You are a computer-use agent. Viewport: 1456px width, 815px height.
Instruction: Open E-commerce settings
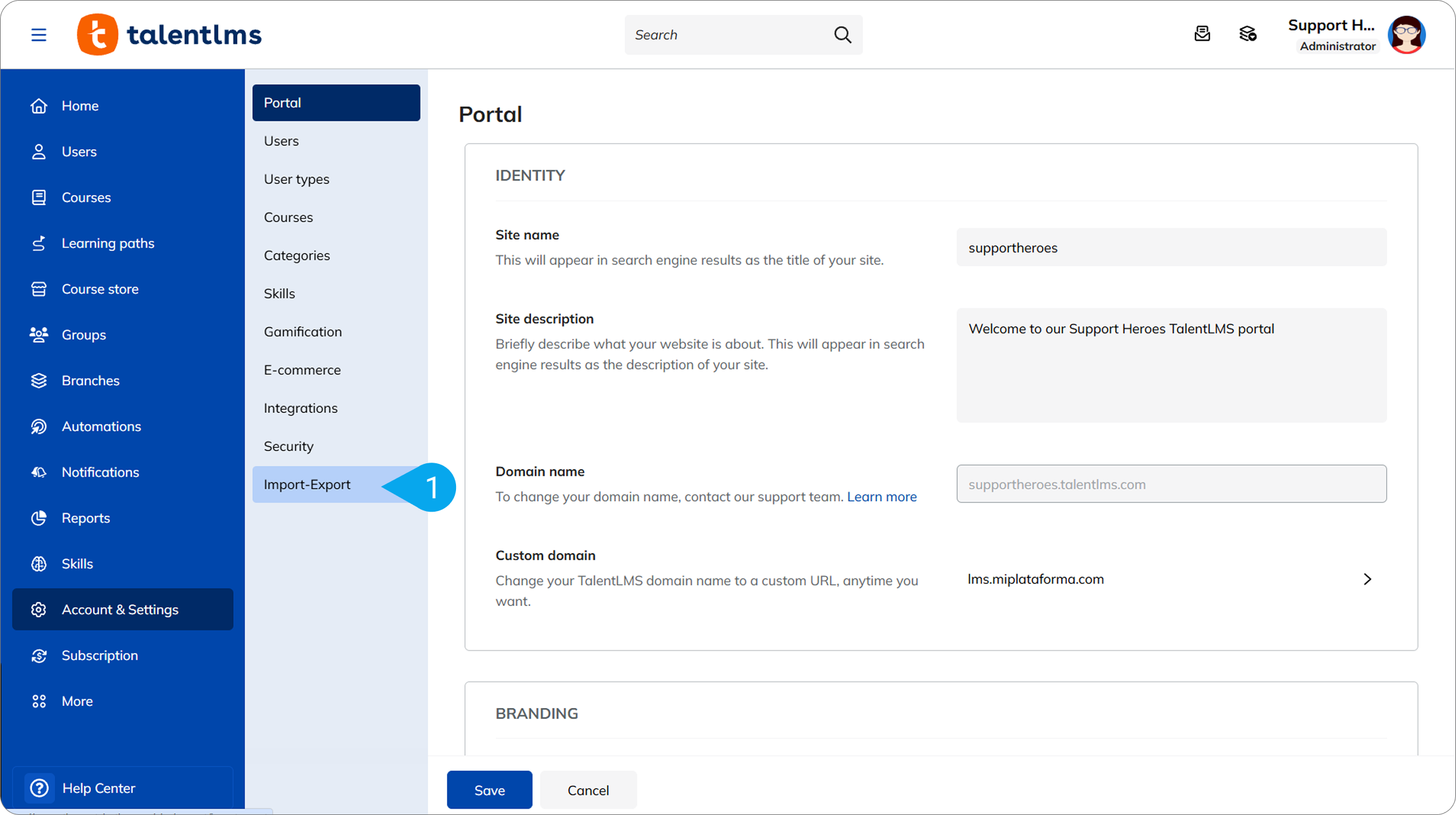pyautogui.click(x=336, y=370)
